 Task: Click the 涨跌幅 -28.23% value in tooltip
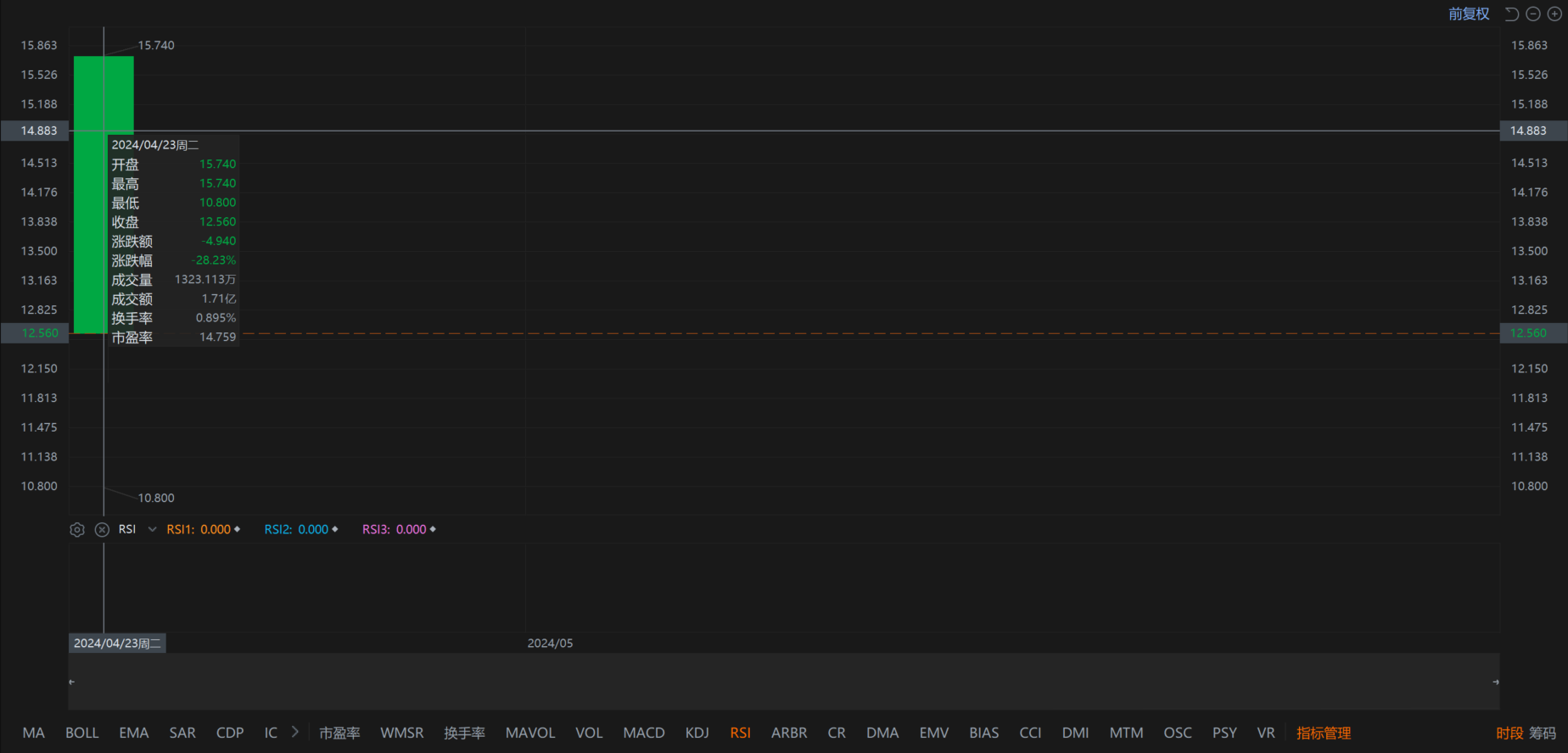pos(214,260)
